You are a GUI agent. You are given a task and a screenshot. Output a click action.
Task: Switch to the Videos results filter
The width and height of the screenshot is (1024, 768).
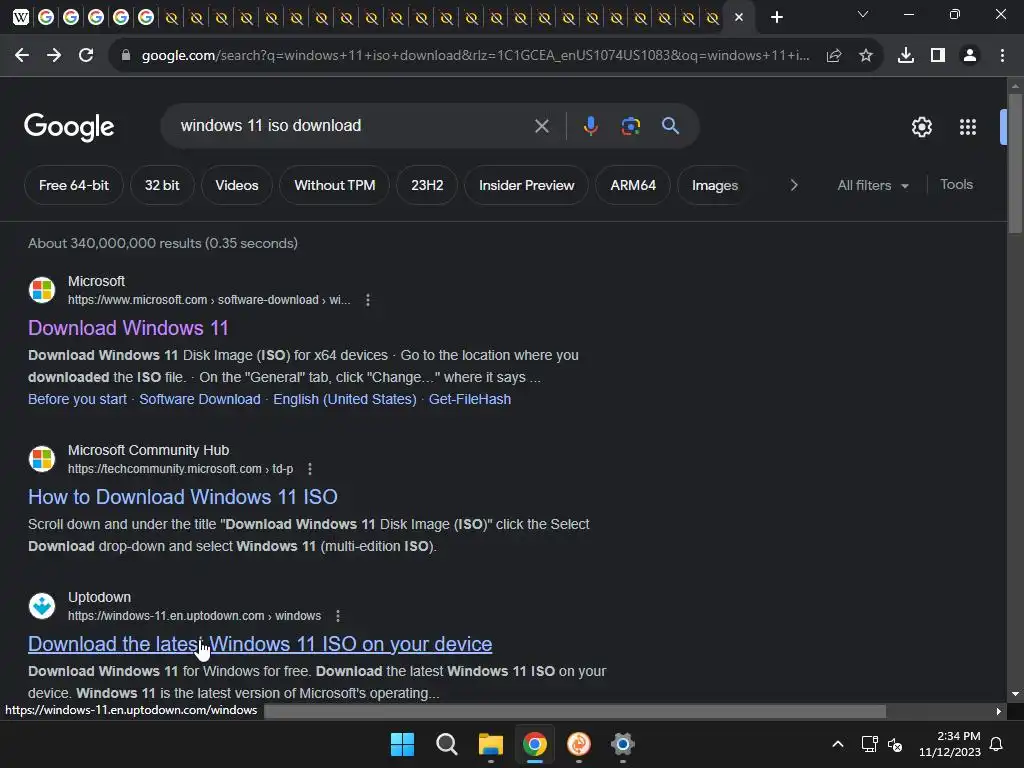(236, 185)
